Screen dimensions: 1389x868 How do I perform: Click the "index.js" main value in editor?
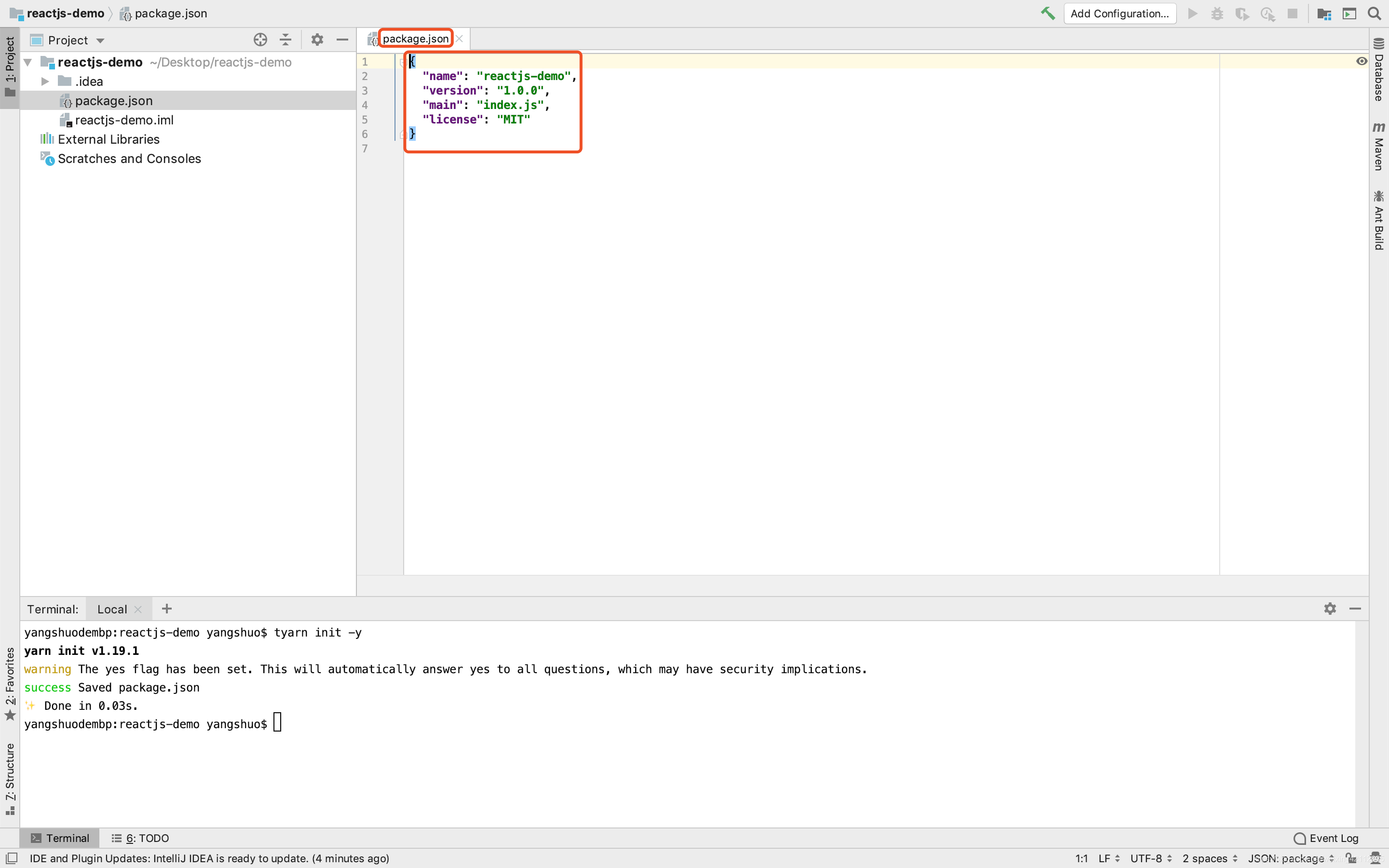(x=510, y=105)
